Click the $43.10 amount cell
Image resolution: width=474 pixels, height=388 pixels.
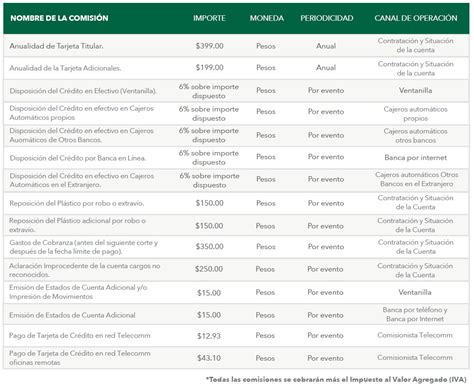209,358
